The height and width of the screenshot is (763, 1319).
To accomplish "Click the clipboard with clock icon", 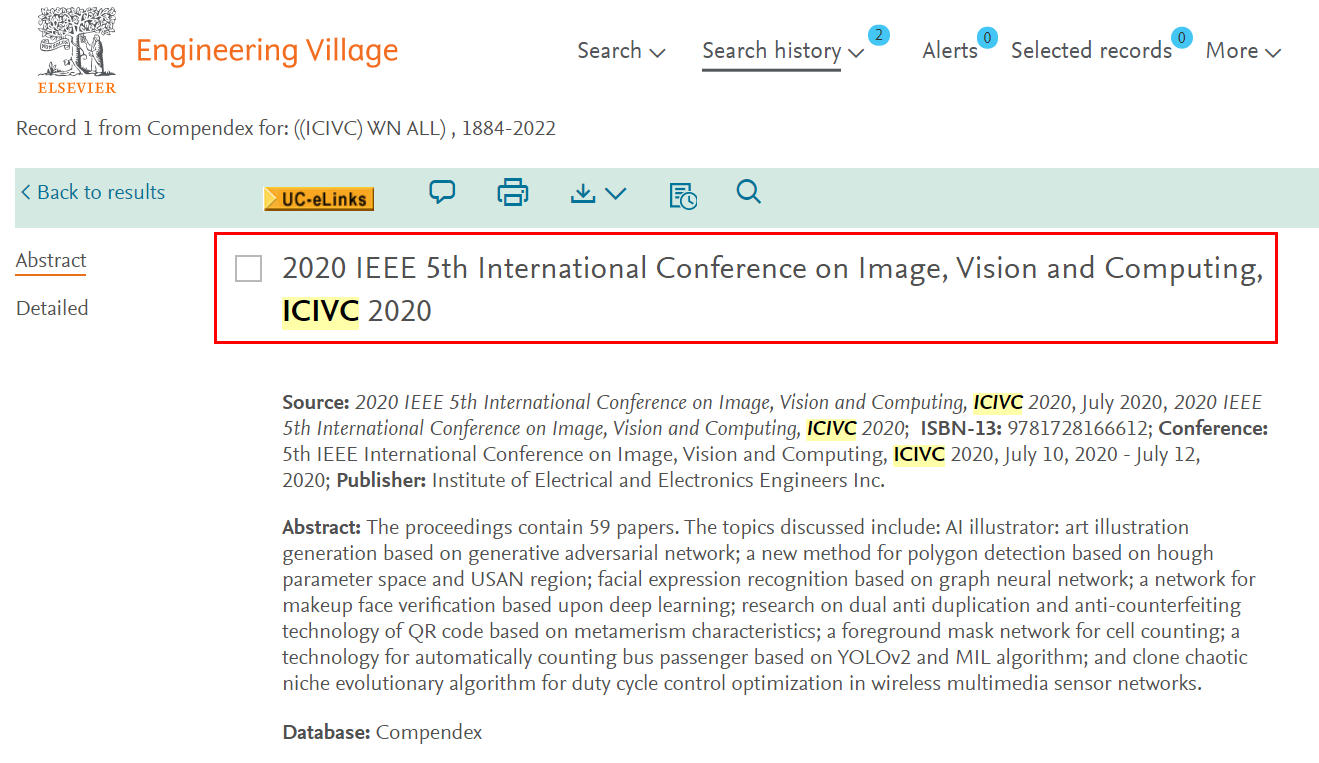I will click(683, 195).
